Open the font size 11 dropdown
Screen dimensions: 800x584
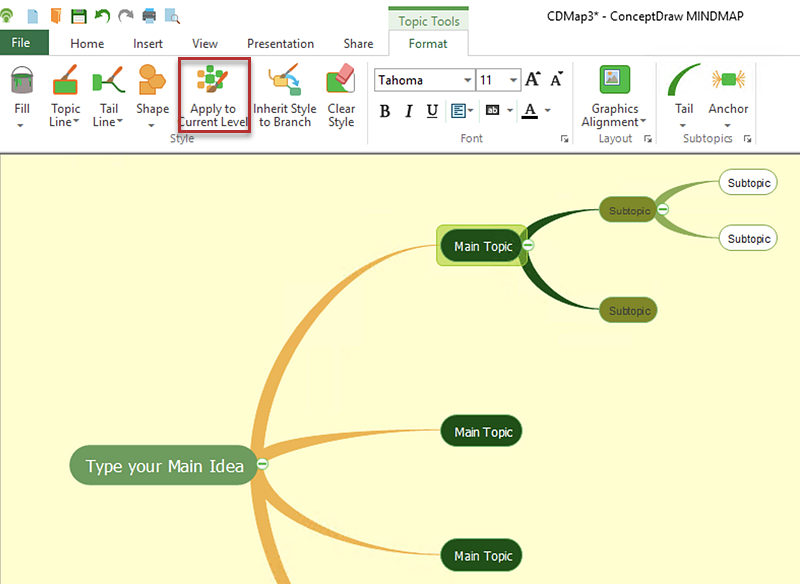(513, 80)
